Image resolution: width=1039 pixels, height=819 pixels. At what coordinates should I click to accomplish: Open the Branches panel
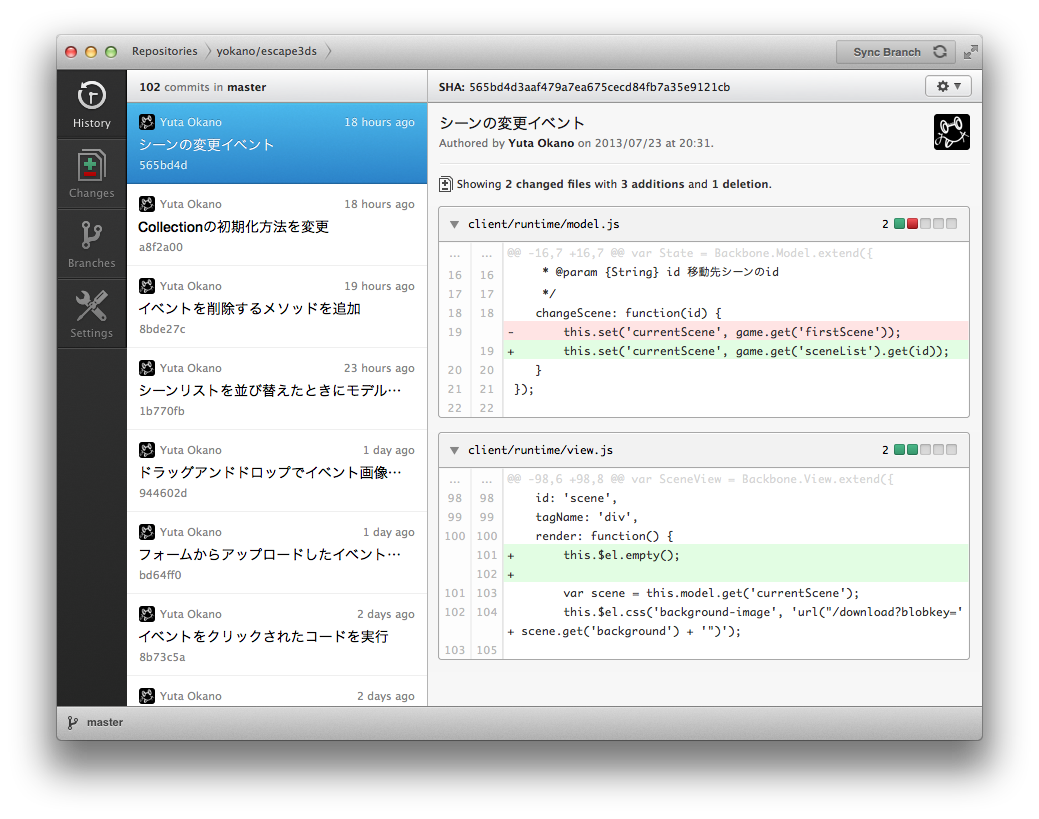click(x=91, y=242)
